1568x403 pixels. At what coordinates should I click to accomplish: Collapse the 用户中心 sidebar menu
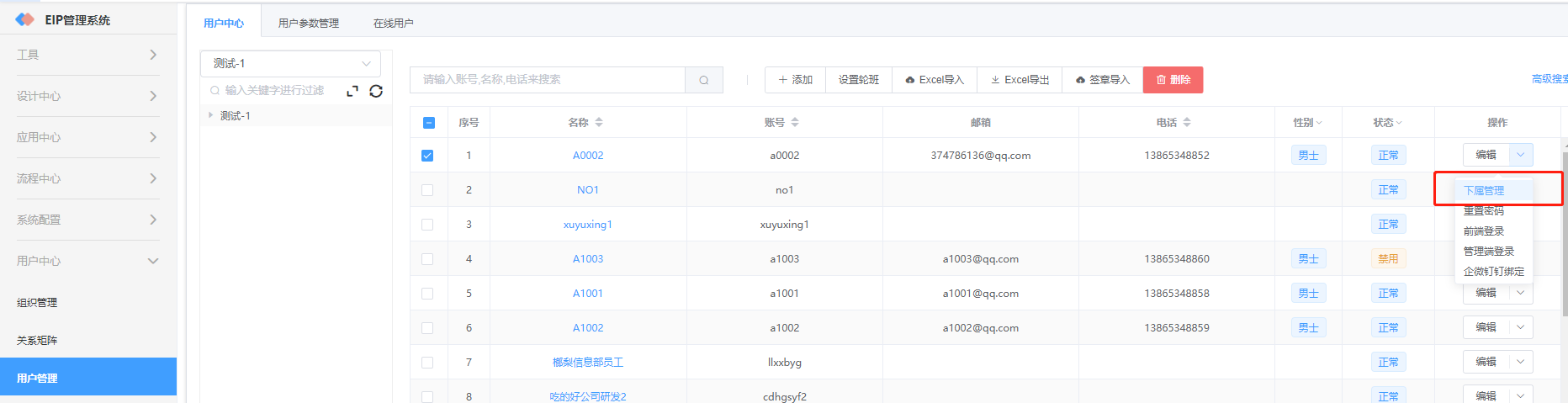coord(88,261)
